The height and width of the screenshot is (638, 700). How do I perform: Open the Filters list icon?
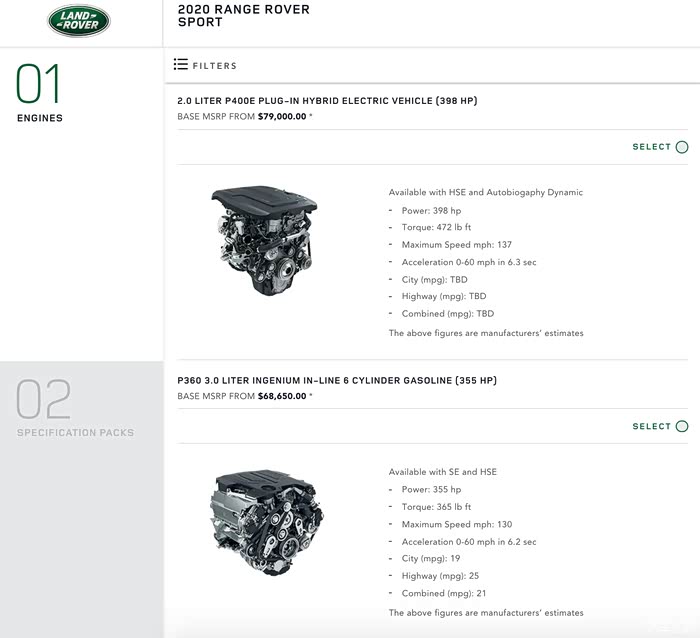pyautogui.click(x=181, y=64)
